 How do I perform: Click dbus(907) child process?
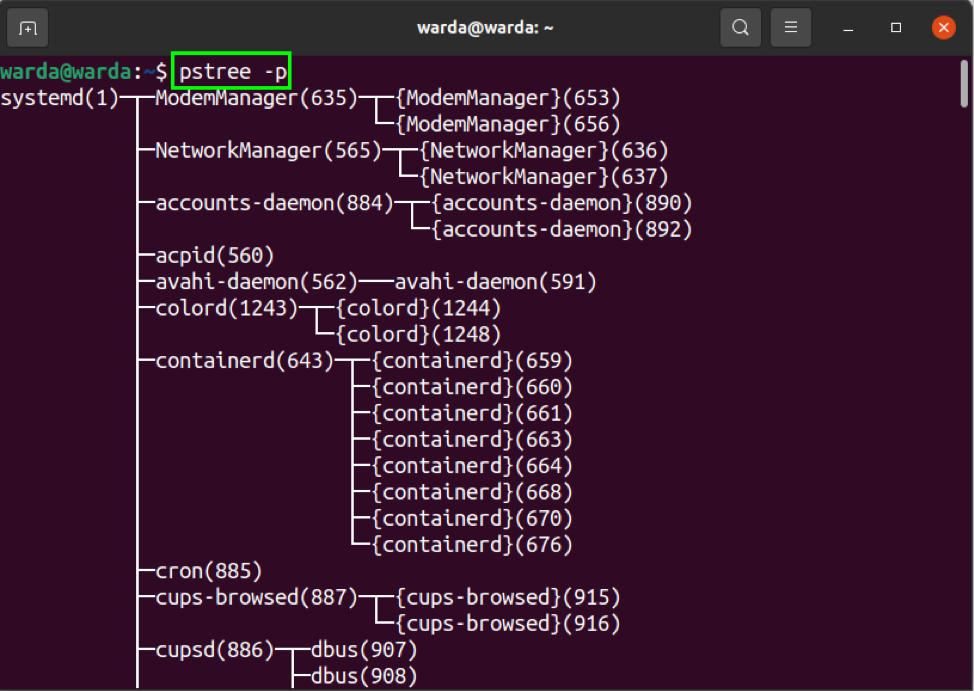coord(364,651)
